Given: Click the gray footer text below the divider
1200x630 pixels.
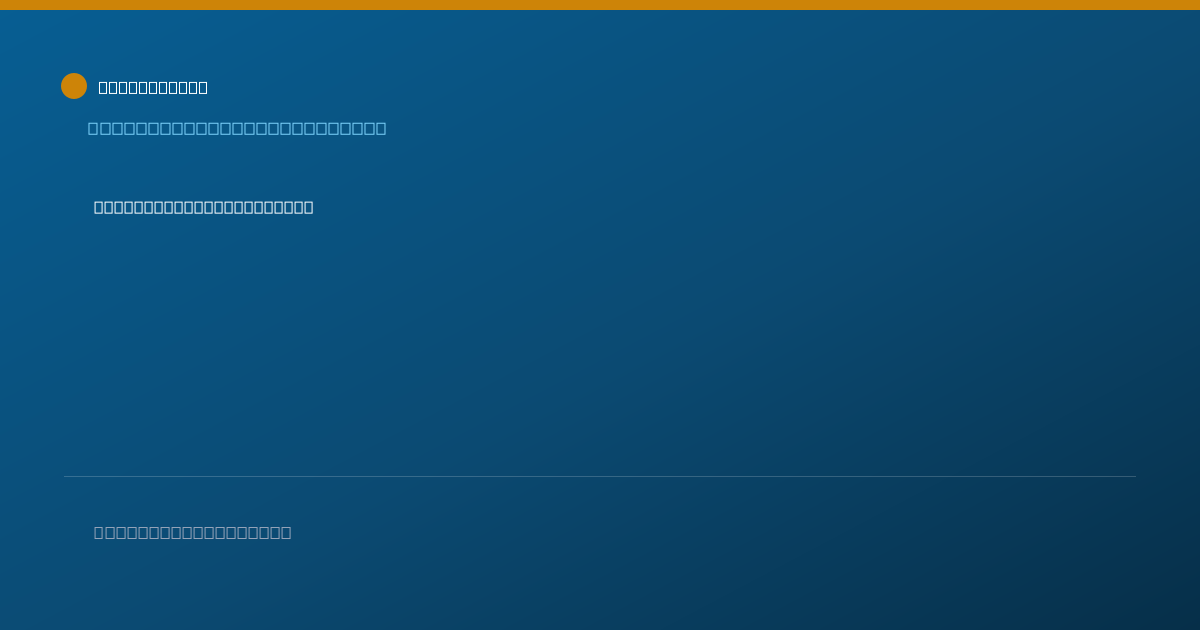Looking at the screenshot, I should (193, 532).
